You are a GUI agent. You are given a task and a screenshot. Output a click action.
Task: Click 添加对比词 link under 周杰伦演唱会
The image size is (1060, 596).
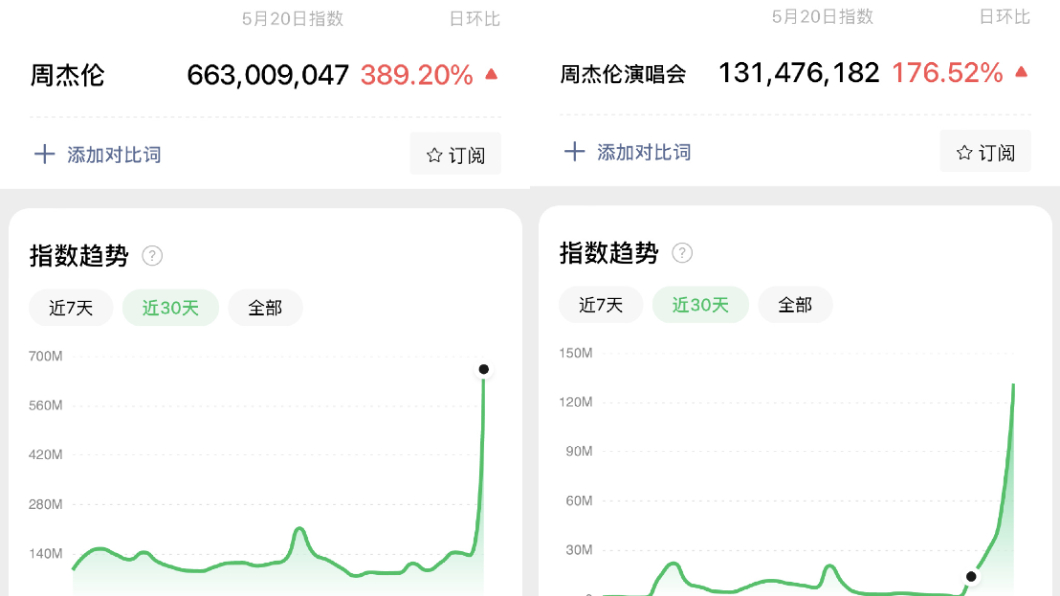pos(644,152)
